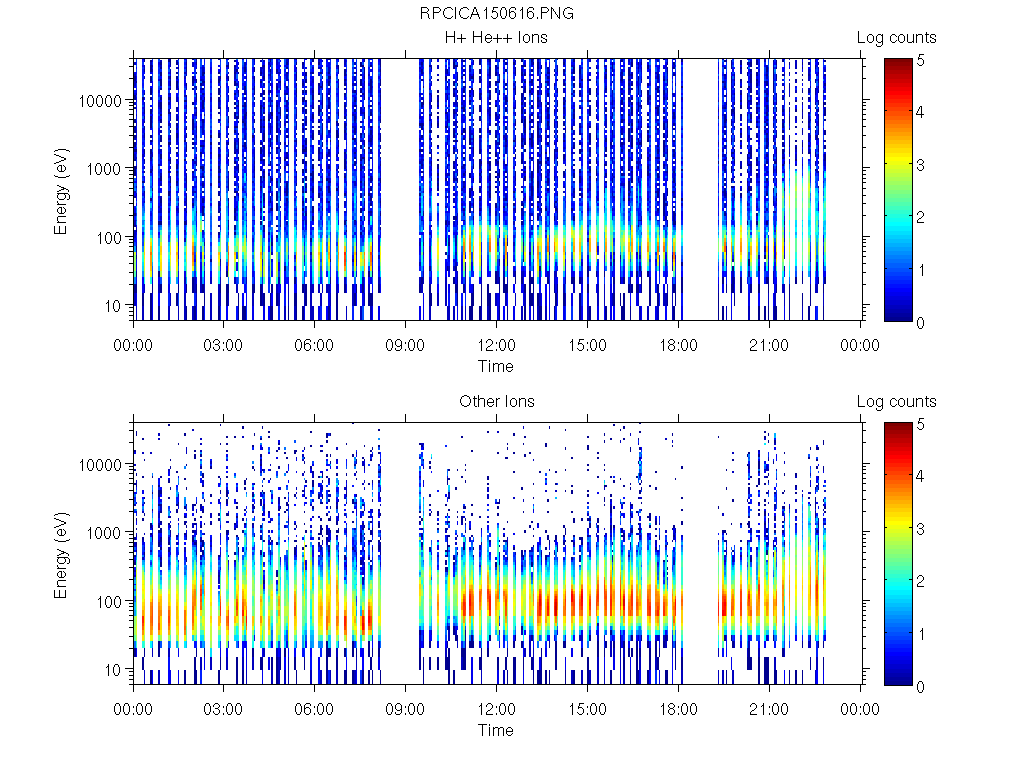Screen dimensions: 1024x768
Task: Select the "Other Ions" panel title
Action: pos(496,402)
